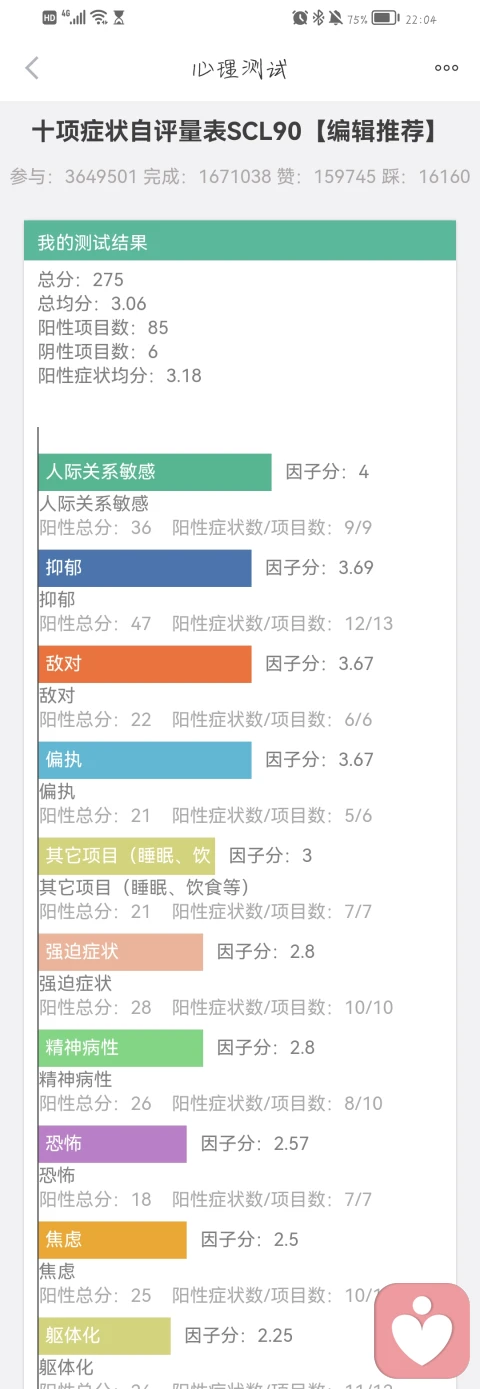Tap the Bluetooth status icon

pos(319,18)
